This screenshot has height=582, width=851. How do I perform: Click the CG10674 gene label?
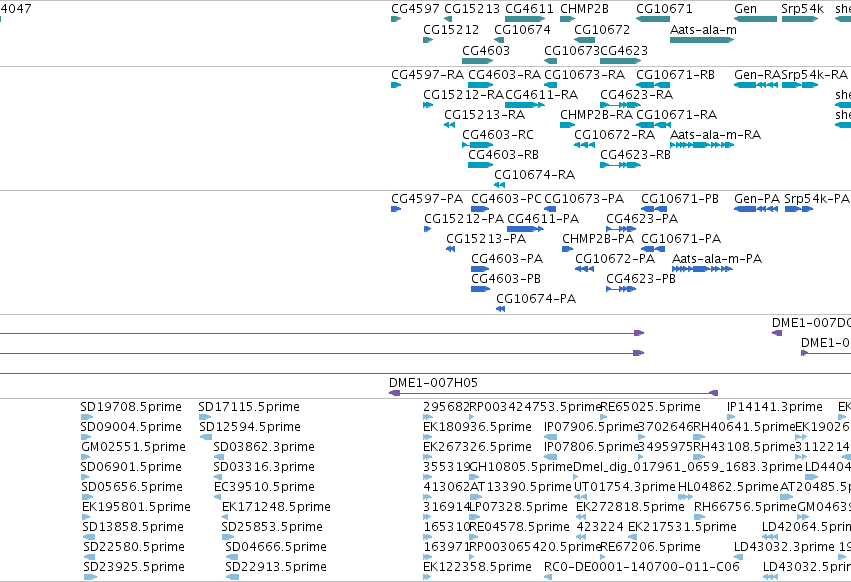(x=522, y=29)
